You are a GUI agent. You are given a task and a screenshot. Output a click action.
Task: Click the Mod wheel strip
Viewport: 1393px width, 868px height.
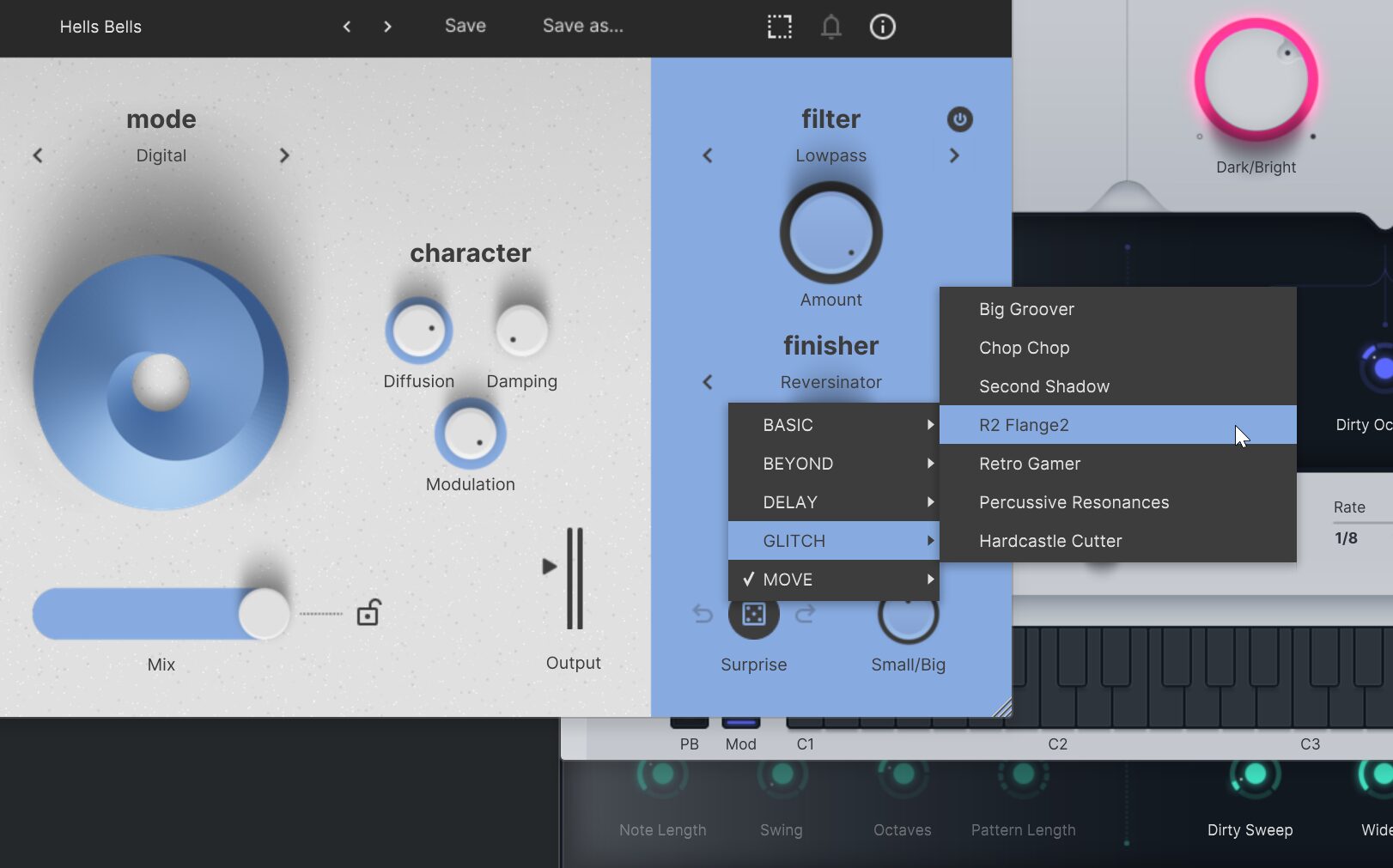coord(741,722)
